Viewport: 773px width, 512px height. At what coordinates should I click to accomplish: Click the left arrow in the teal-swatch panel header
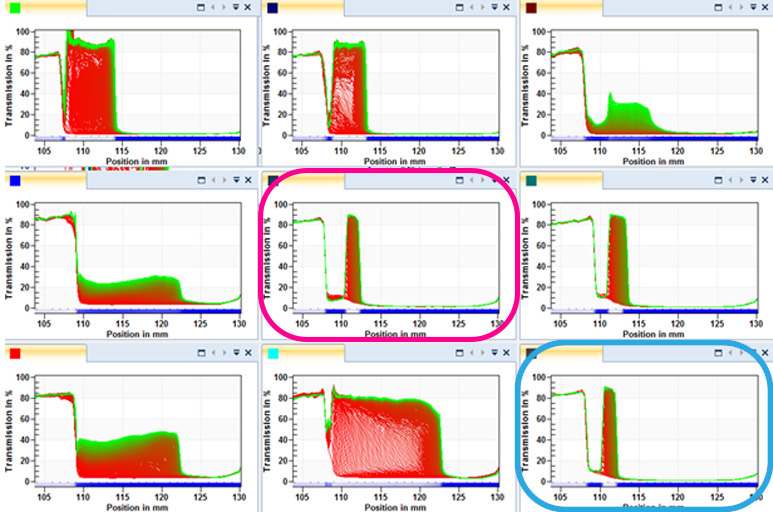point(730,180)
